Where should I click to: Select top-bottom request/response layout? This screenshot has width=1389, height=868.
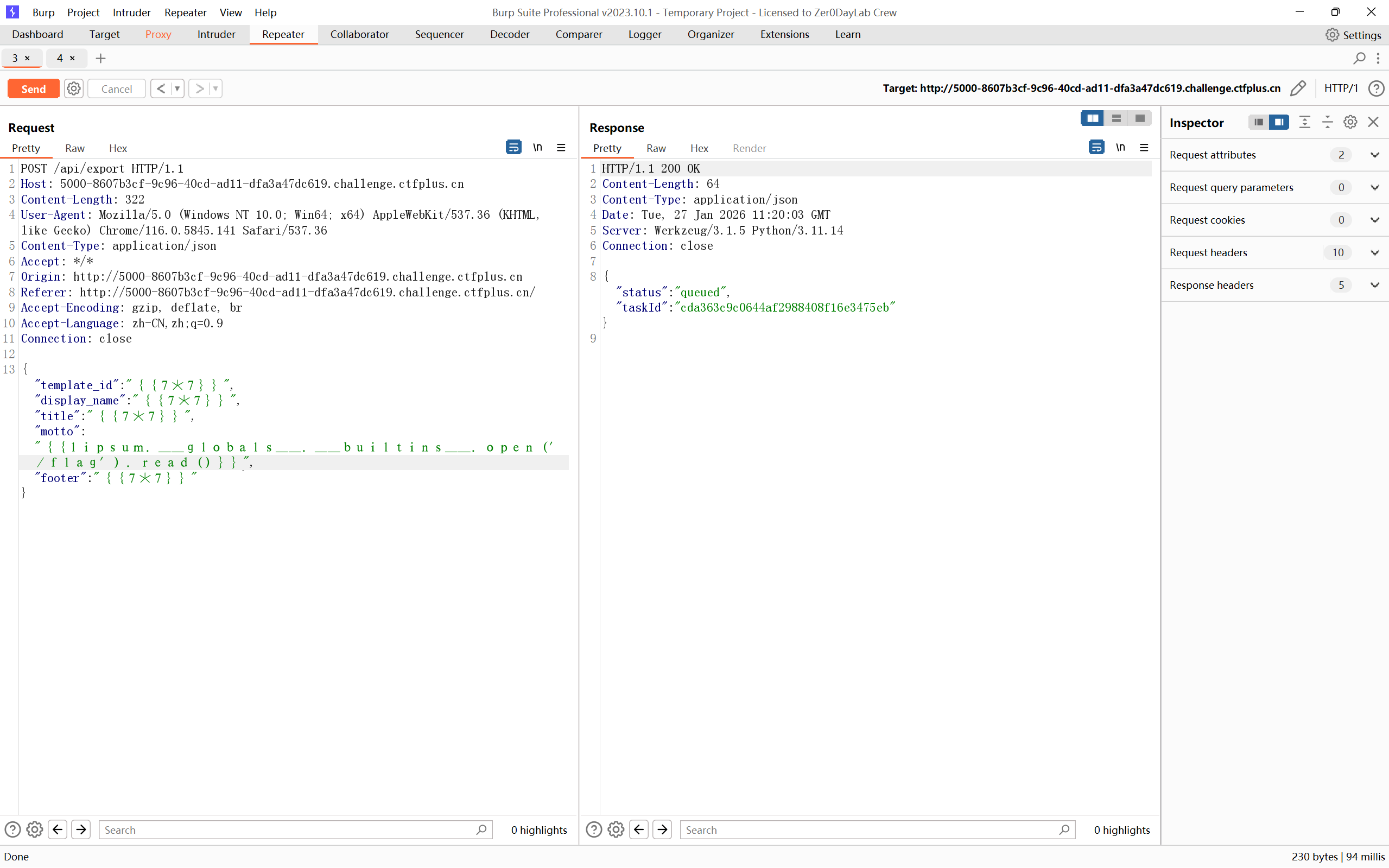(1117, 118)
